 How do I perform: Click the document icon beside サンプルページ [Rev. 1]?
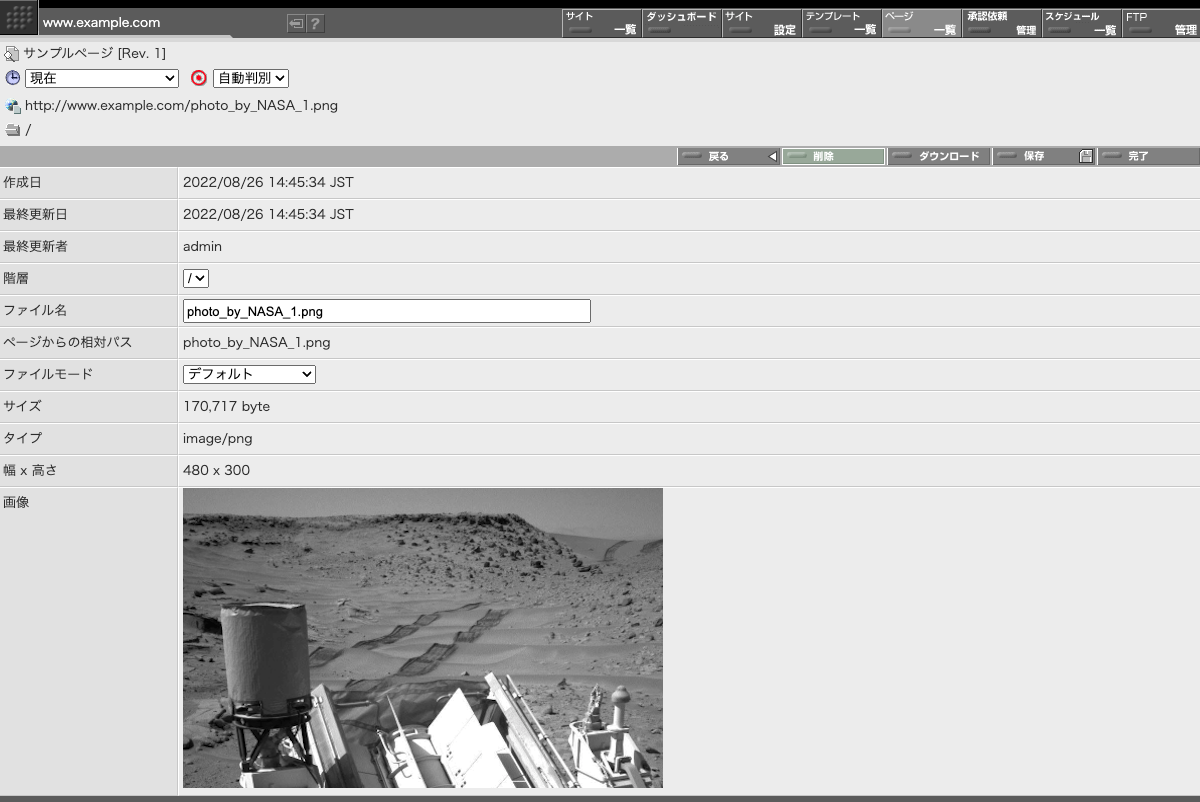(x=11, y=53)
